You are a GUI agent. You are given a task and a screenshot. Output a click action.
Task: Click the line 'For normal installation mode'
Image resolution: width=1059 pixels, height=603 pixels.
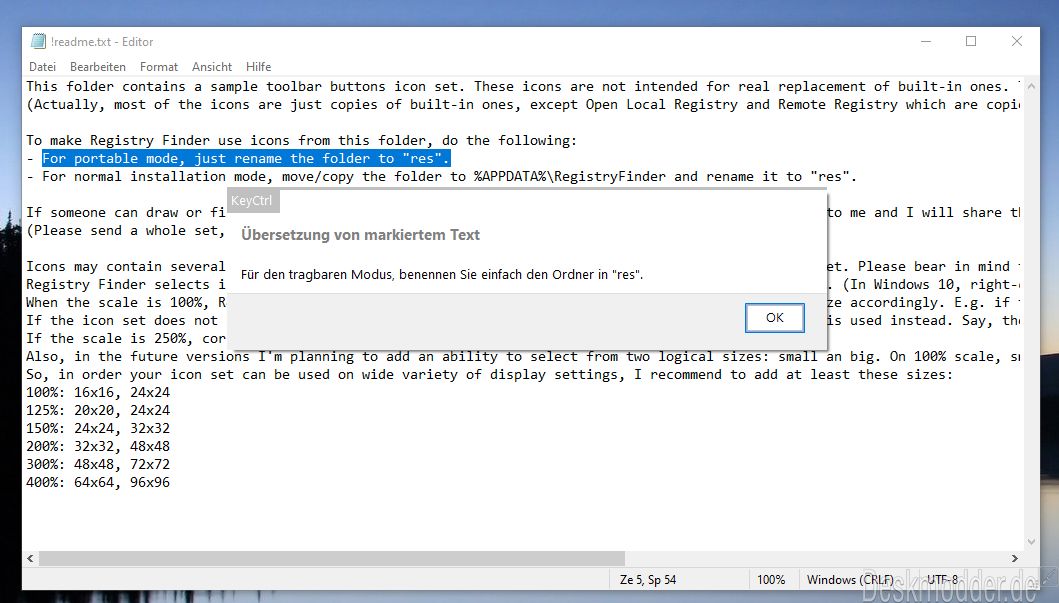pyautogui.click(x=442, y=176)
